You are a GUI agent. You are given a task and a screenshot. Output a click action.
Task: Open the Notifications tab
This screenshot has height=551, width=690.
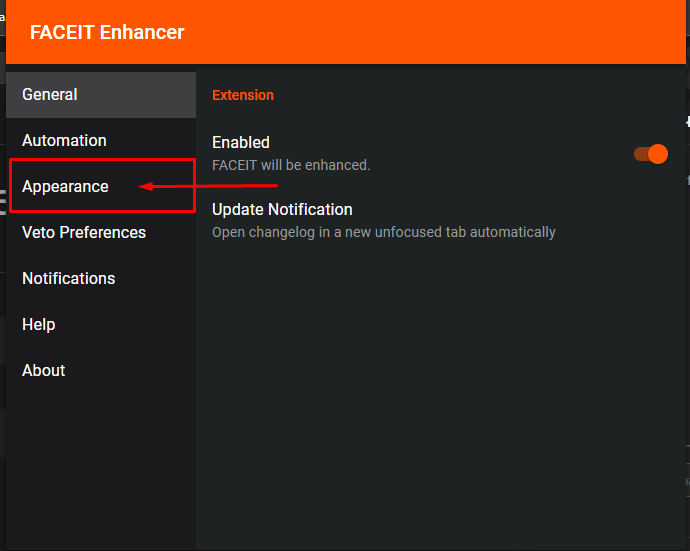[x=101, y=279]
